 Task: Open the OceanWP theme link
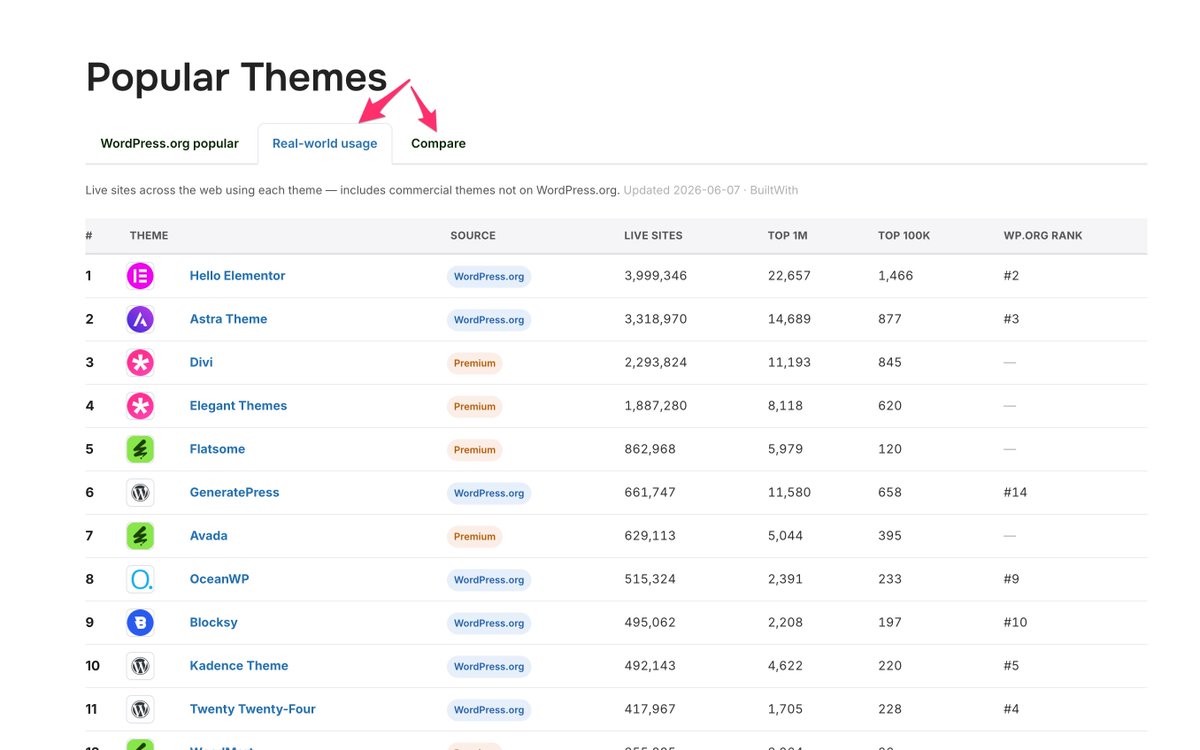(x=220, y=579)
